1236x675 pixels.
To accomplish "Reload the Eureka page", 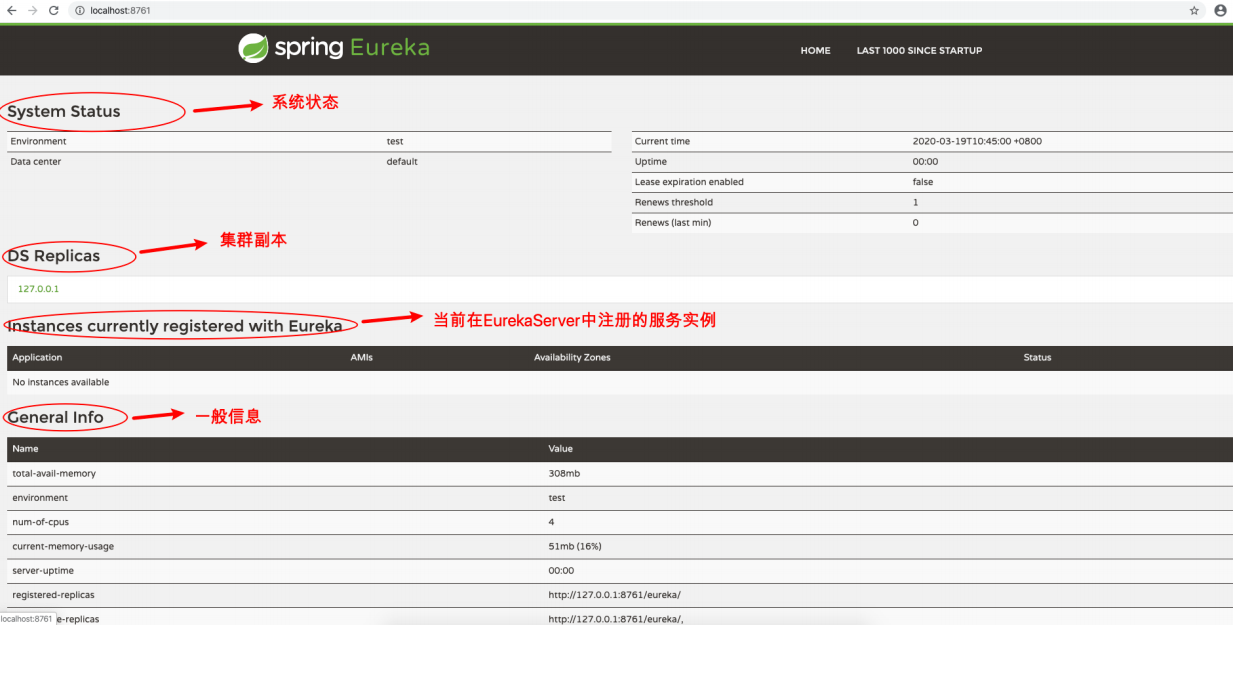I will pos(53,10).
